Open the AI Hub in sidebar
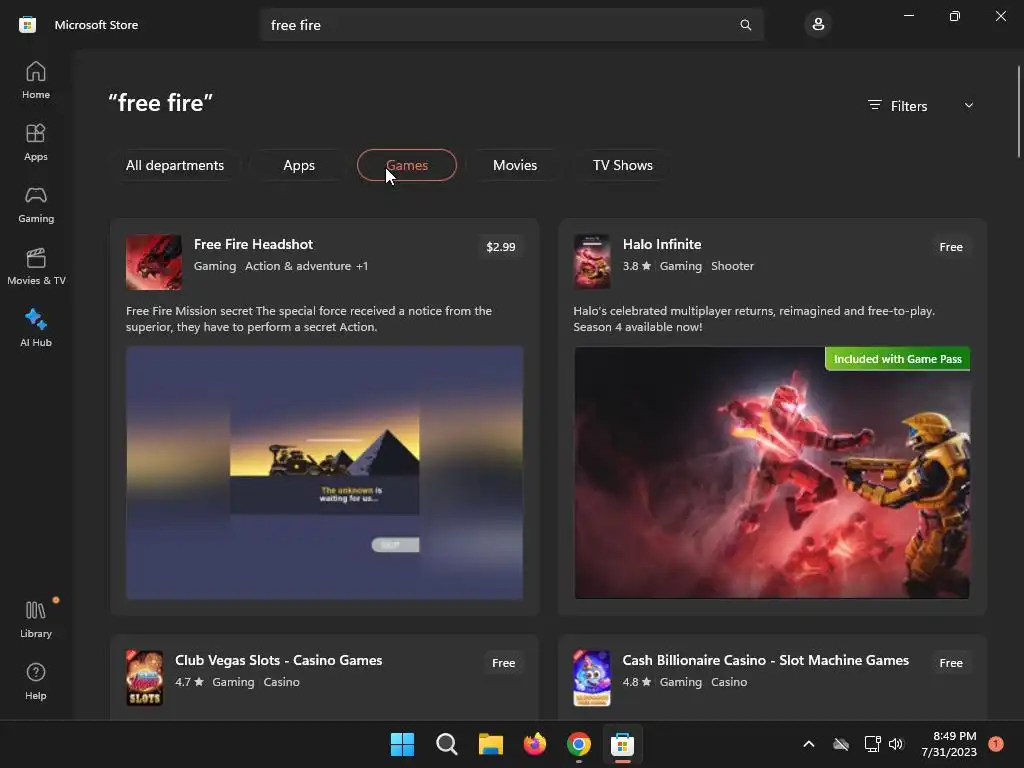The width and height of the screenshot is (1024, 768). [36, 328]
